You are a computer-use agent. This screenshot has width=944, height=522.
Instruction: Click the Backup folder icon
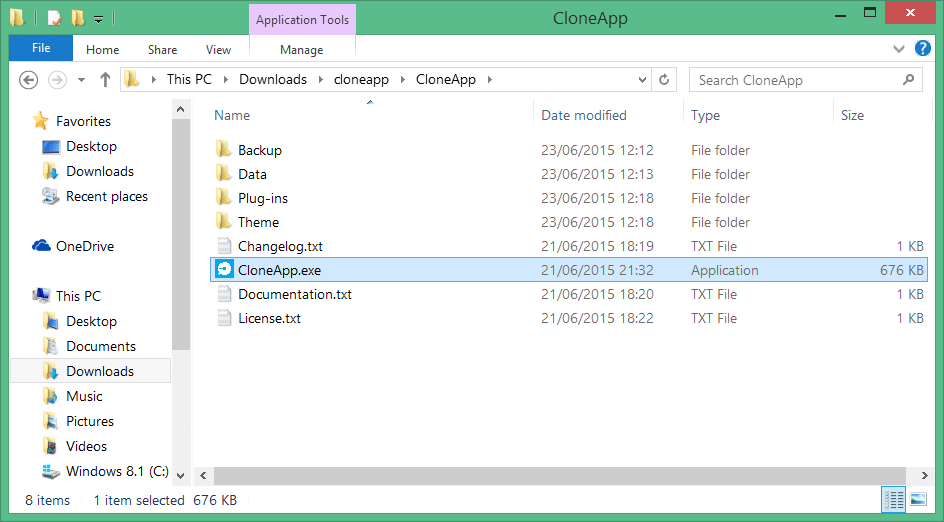click(x=223, y=149)
